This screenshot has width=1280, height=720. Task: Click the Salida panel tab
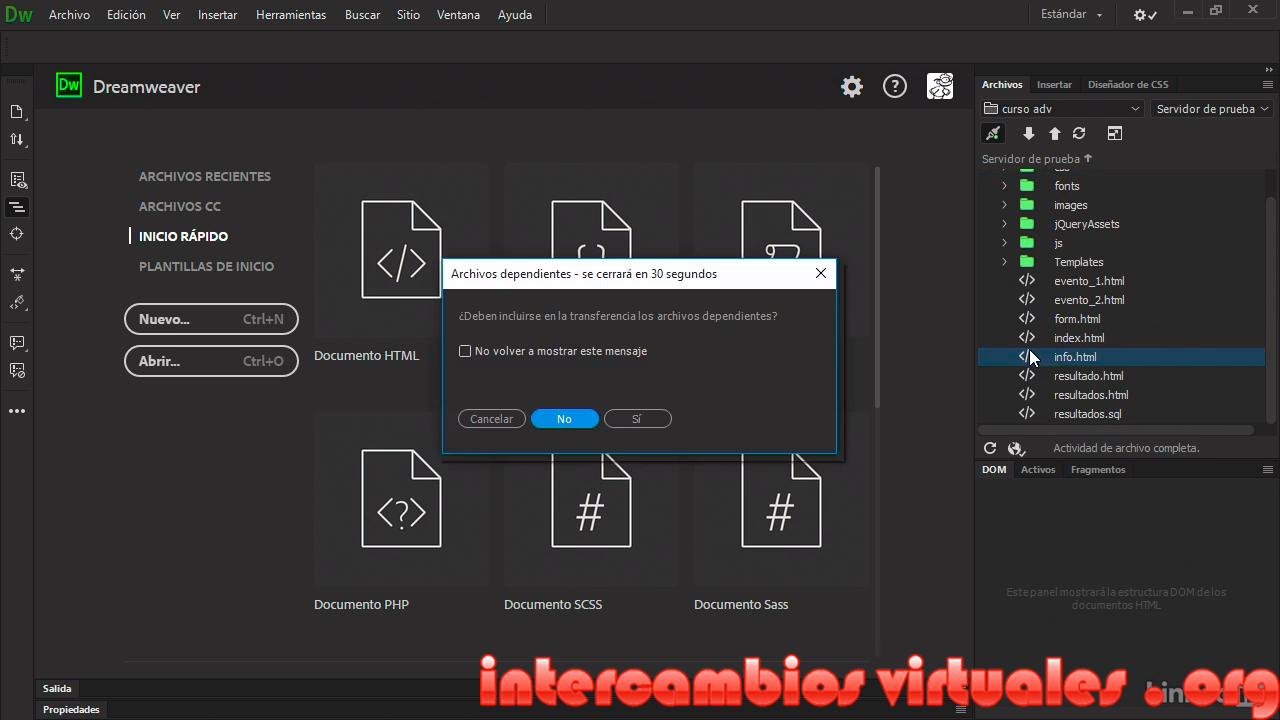click(57, 689)
